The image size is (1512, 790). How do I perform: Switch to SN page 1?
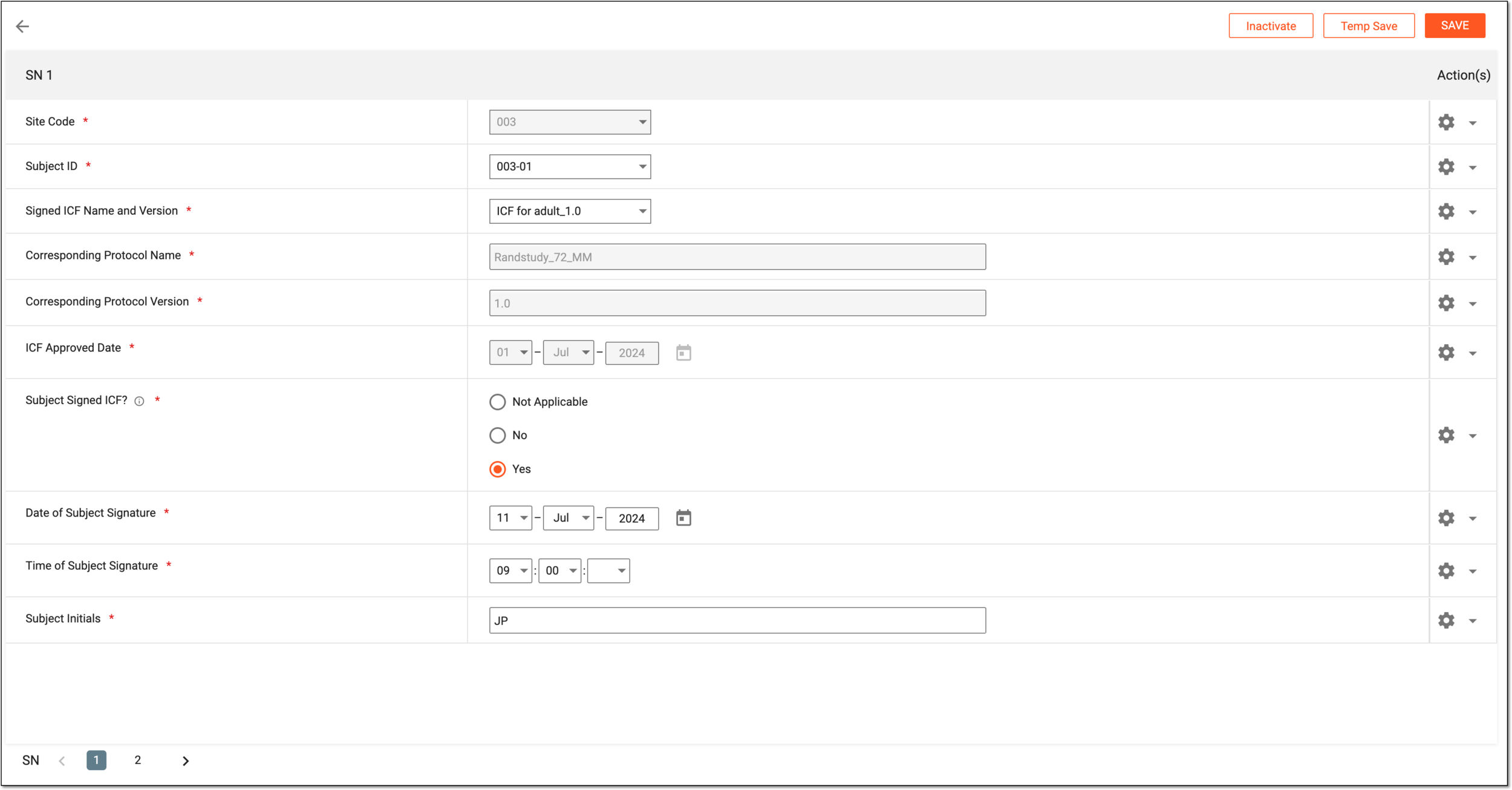(96, 760)
